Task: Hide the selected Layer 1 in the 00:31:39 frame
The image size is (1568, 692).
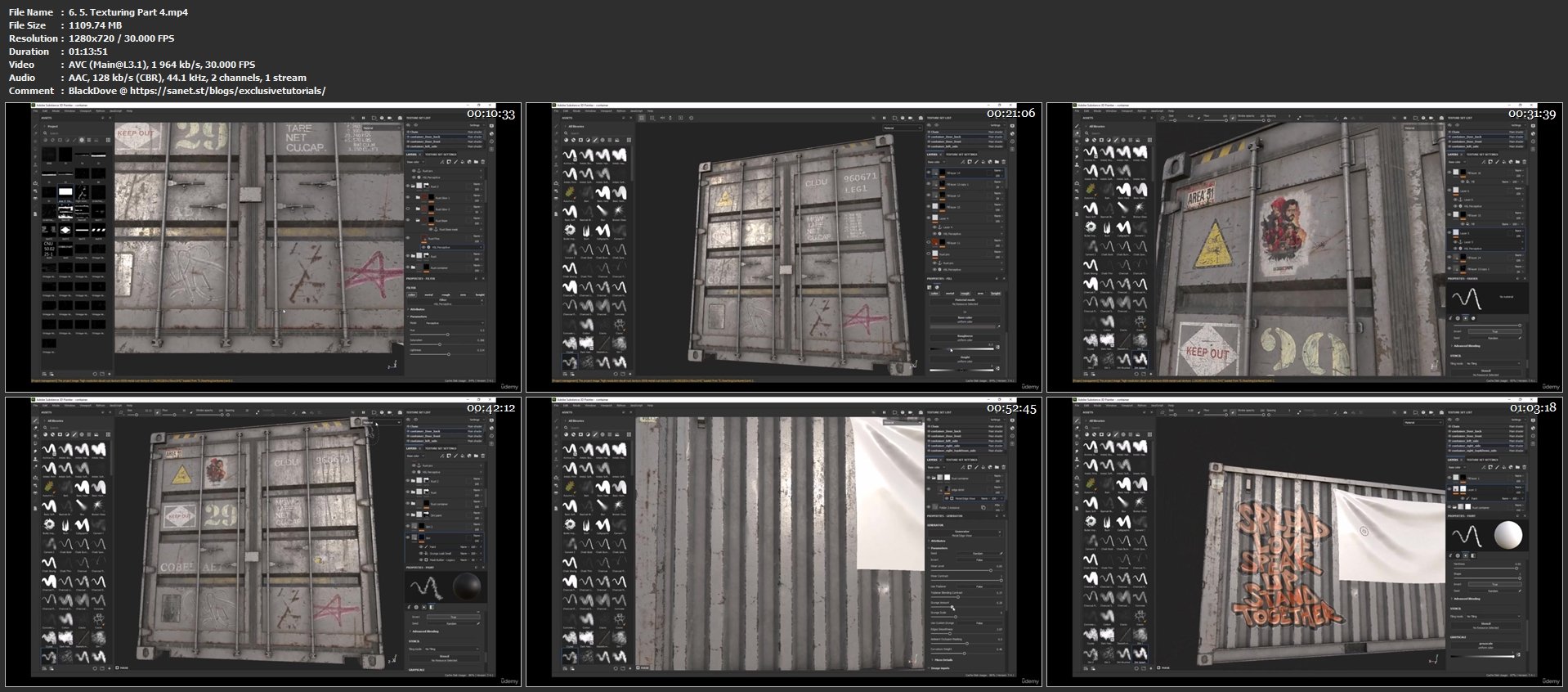Action: pos(1449,232)
